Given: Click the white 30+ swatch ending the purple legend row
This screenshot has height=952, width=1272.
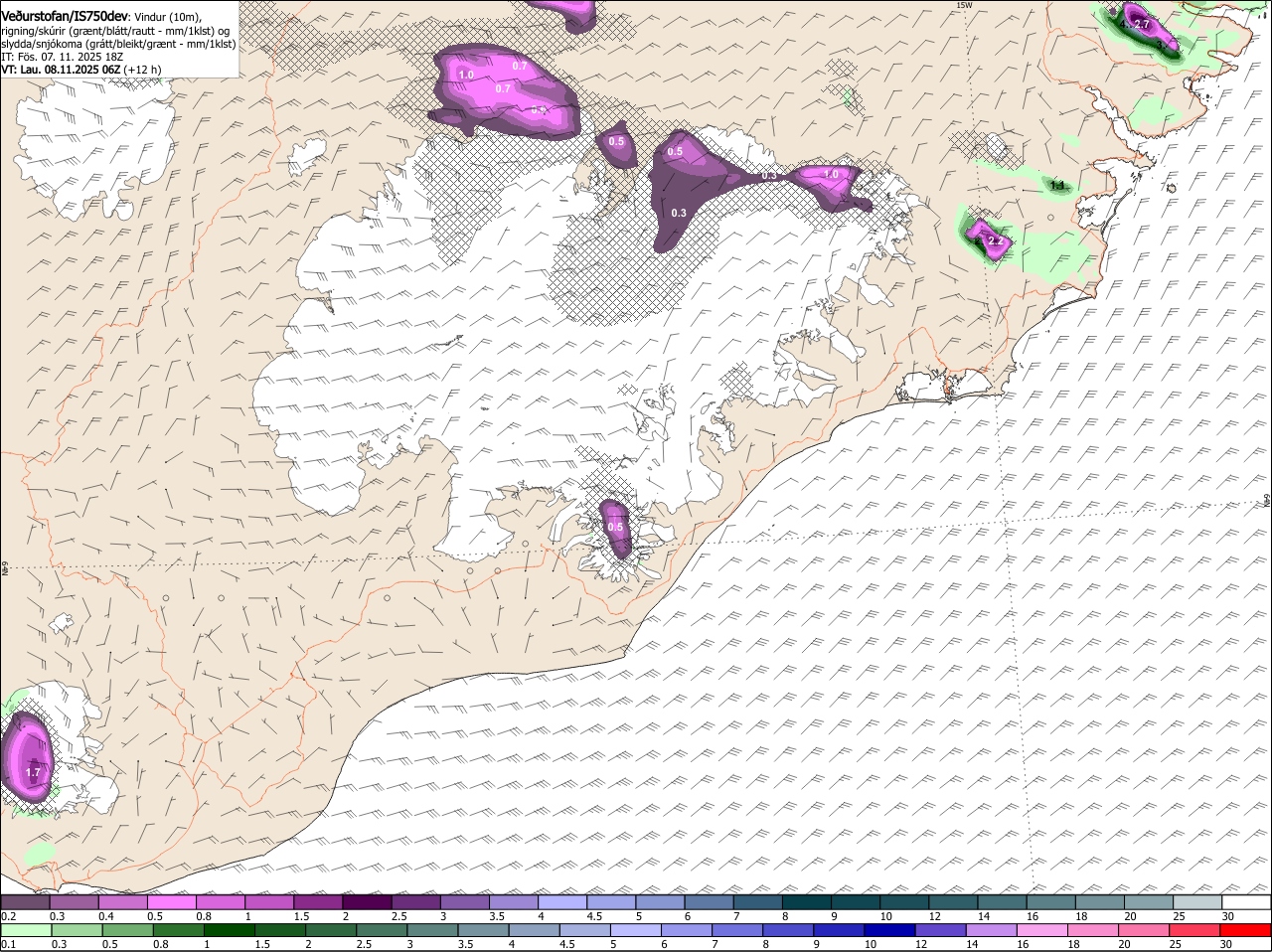Looking at the screenshot, I should point(1246,902).
